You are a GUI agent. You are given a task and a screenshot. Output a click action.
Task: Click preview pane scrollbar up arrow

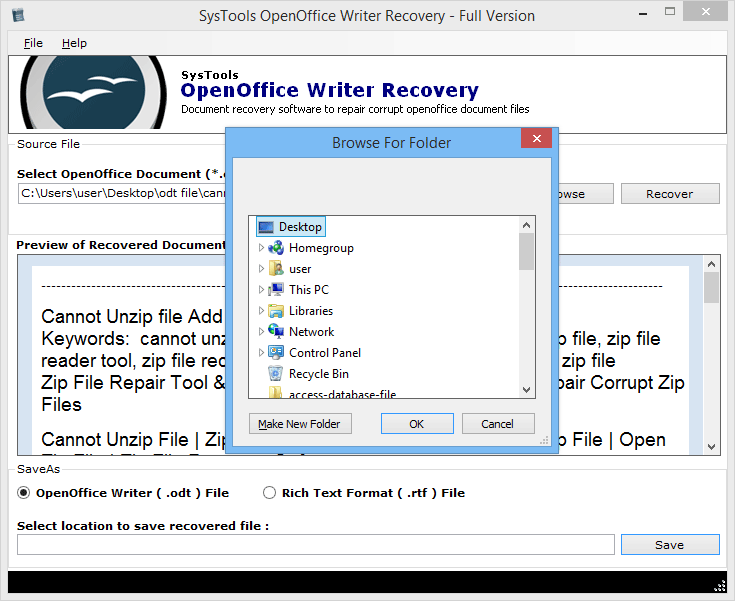pyautogui.click(x=711, y=264)
